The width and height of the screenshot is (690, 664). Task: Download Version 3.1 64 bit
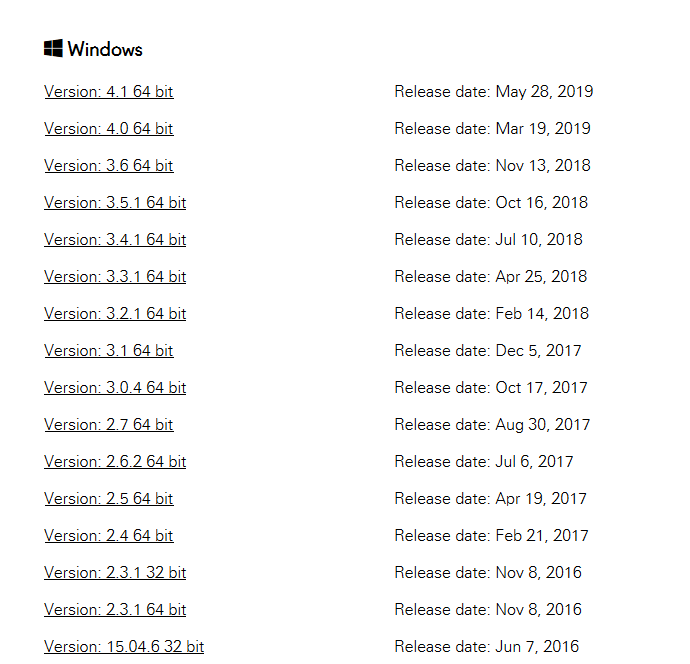coord(108,351)
